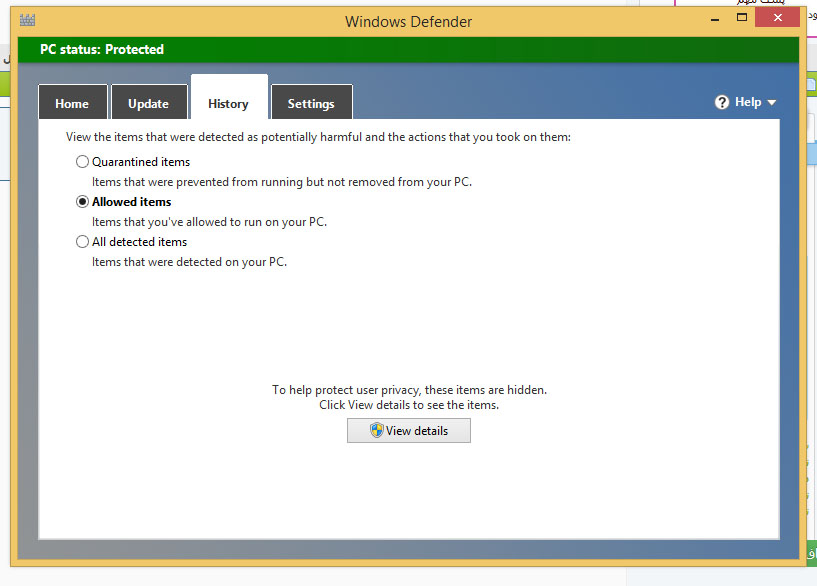817x586 pixels.
Task: Open the Help menu label
Action: point(748,102)
